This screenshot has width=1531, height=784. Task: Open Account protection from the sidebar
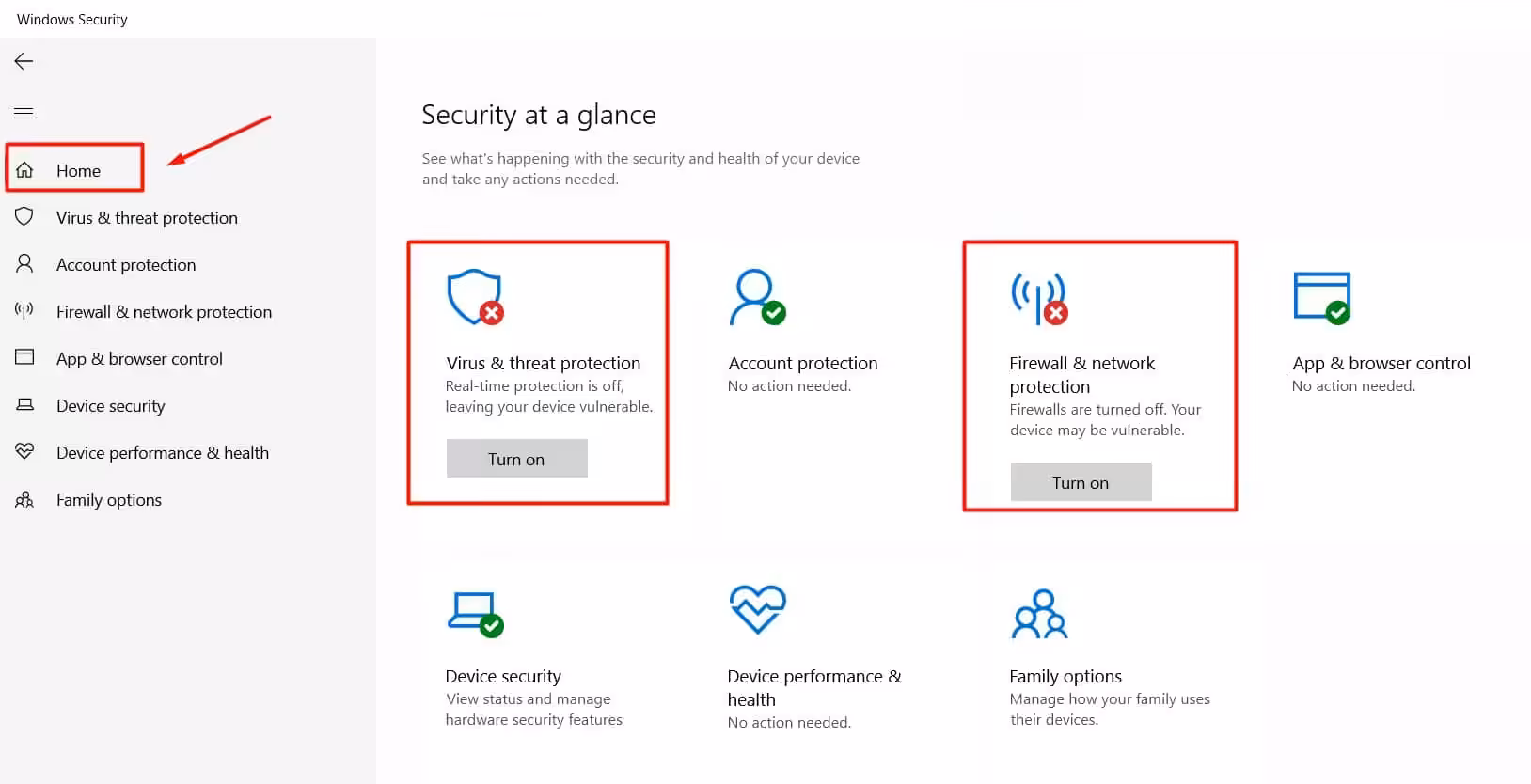click(126, 264)
